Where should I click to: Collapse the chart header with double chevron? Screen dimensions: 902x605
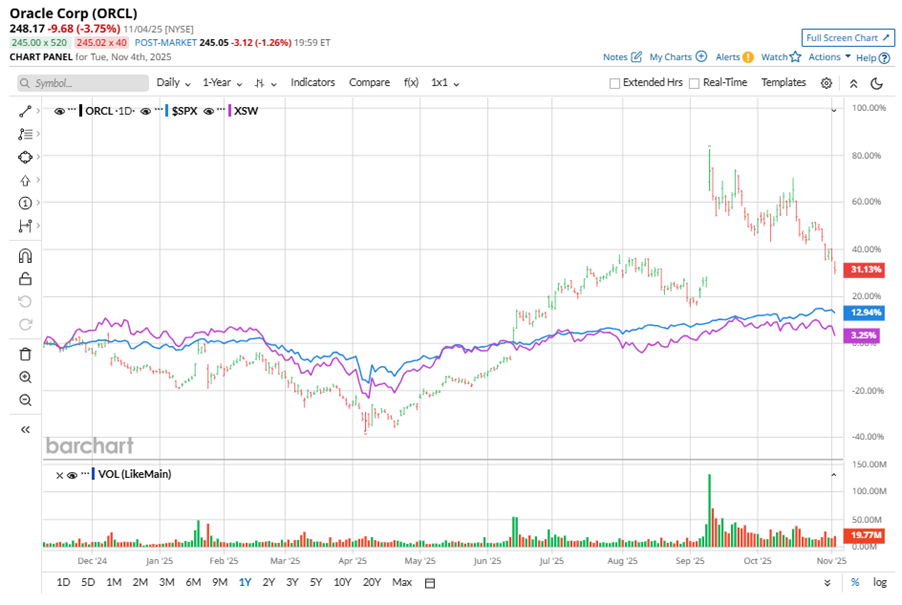pos(854,83)
